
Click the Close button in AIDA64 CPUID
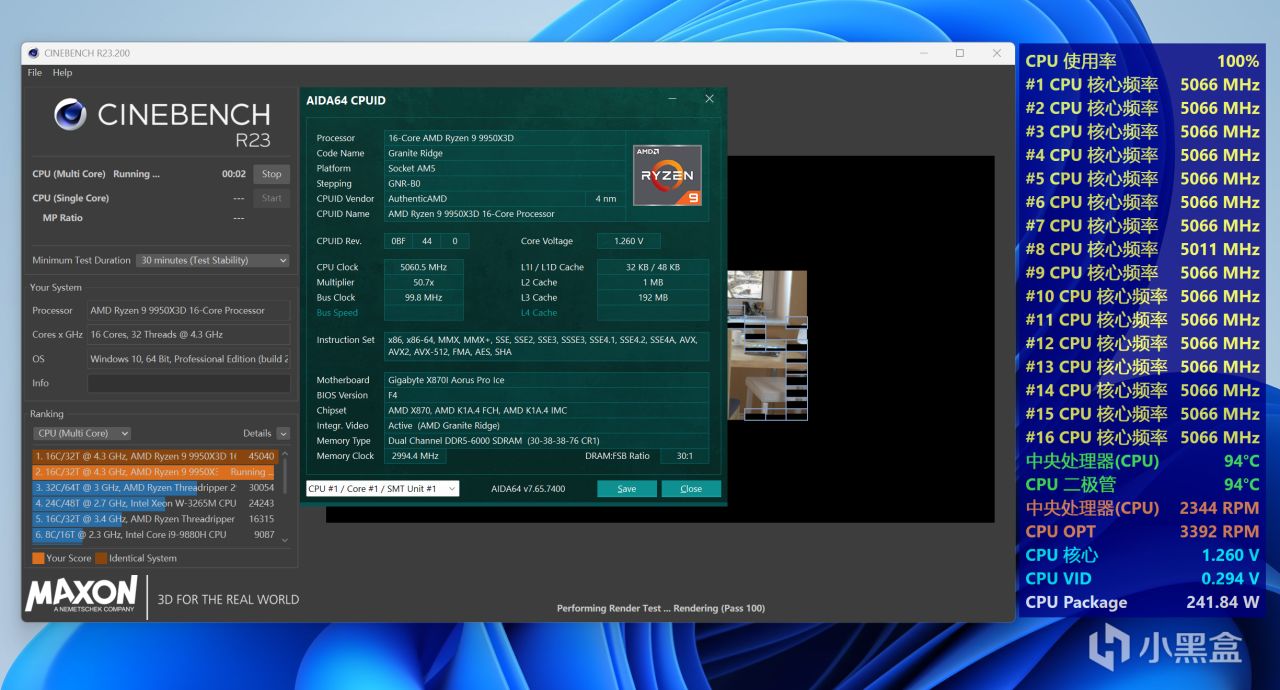click(691, 489)
